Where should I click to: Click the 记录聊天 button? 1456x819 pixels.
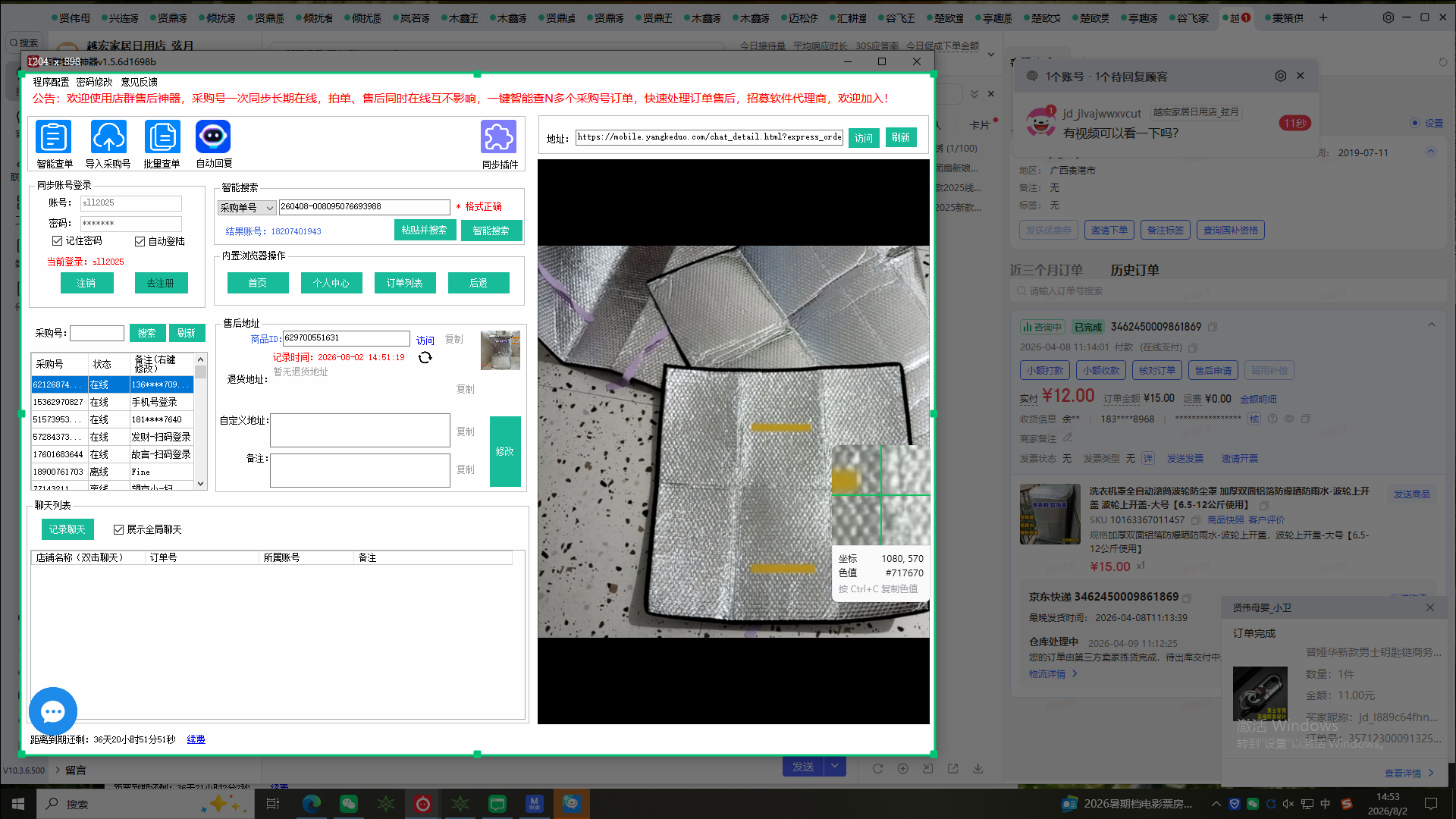click(67, 529)
